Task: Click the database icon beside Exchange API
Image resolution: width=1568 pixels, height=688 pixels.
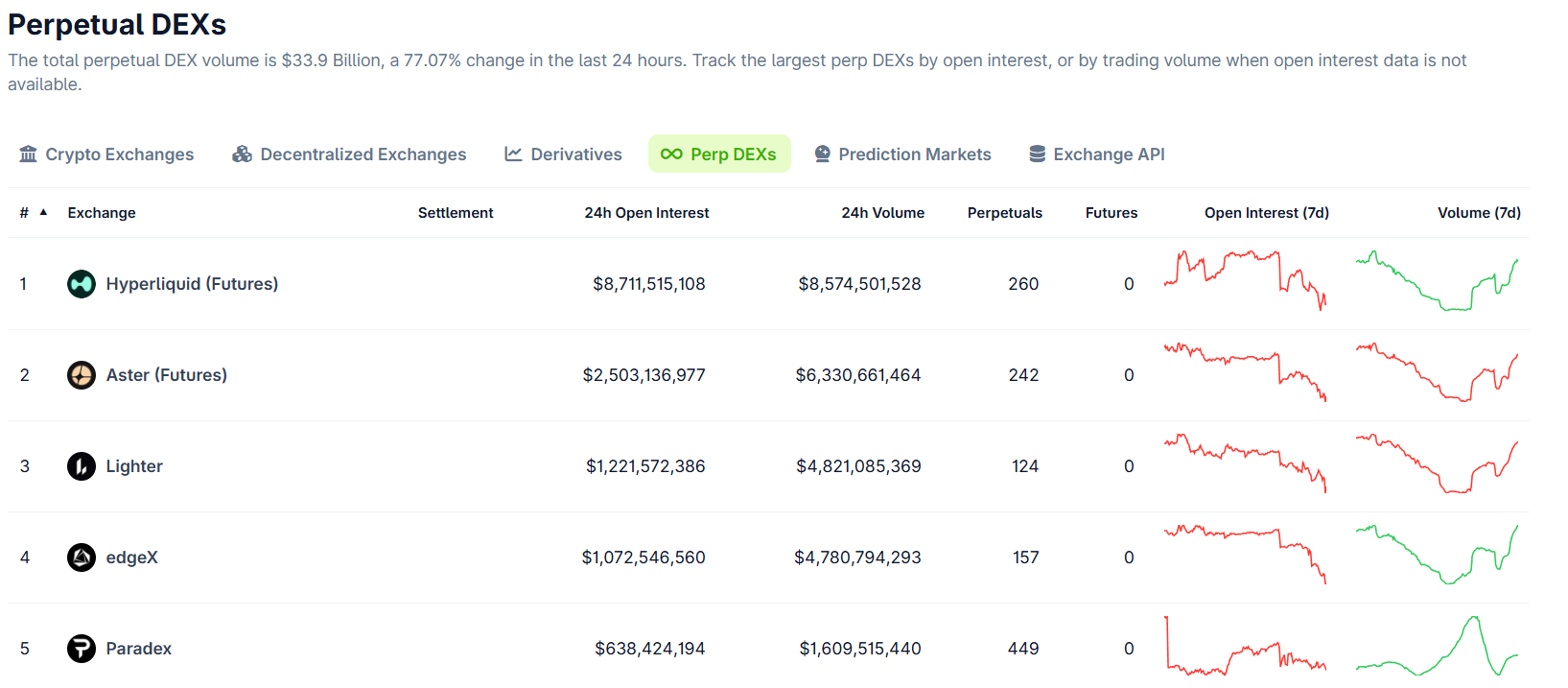Action: (x=1037, y=154)
